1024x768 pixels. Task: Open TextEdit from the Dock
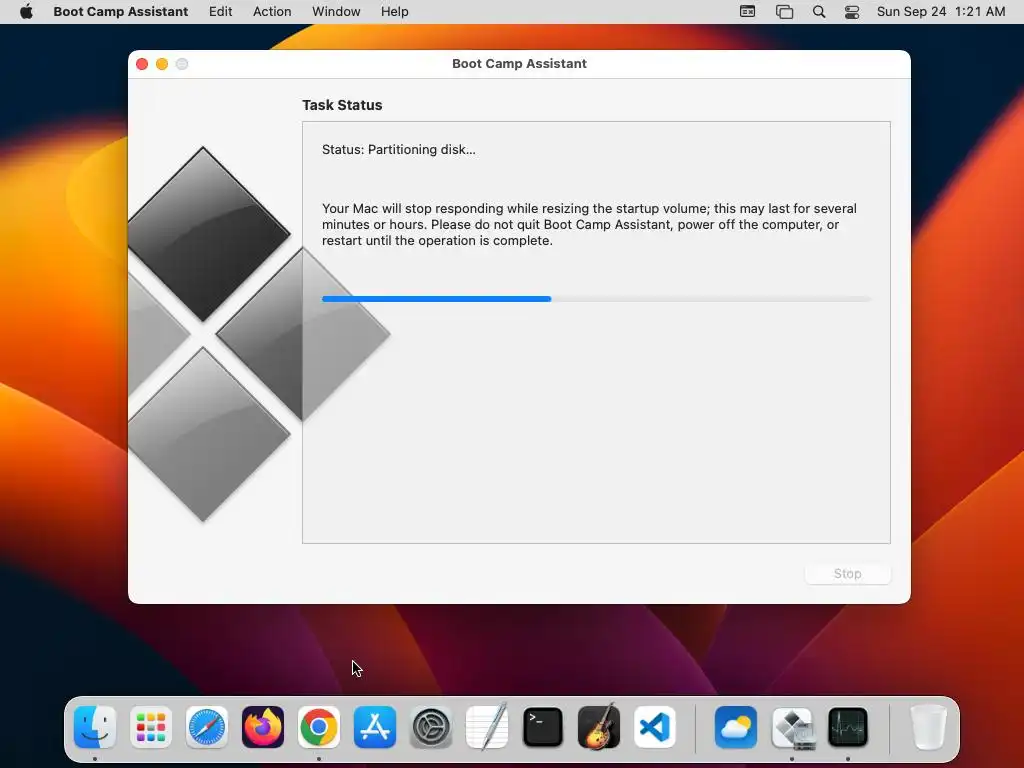click(x=487, y=727)
